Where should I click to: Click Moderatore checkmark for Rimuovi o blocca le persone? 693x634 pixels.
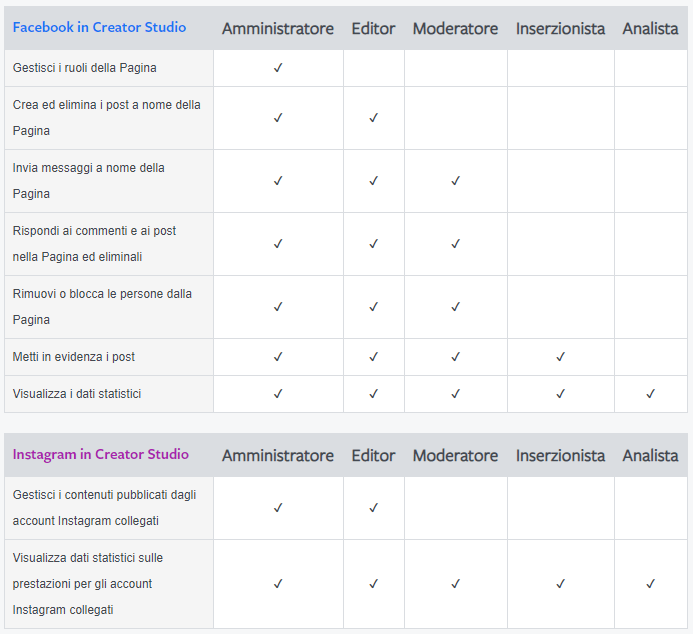(x=456, y=307)
